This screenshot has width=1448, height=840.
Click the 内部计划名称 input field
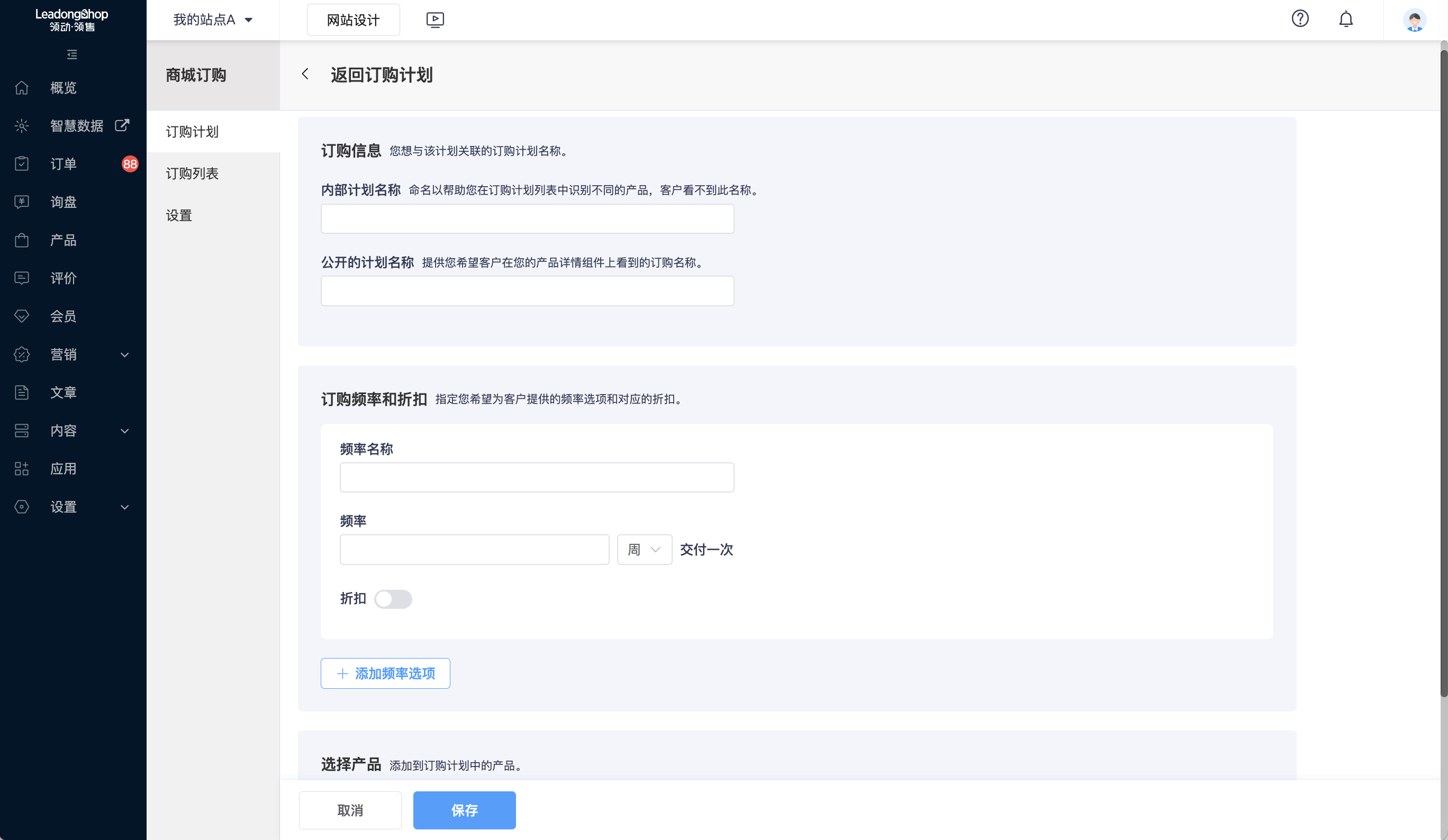tap(527, 218)
